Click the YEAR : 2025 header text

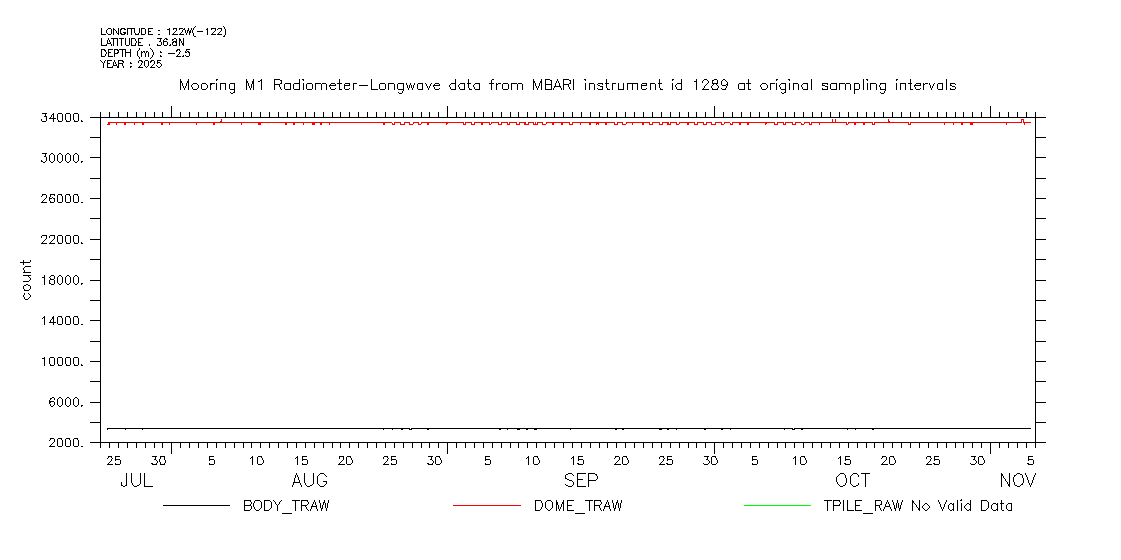125,64
